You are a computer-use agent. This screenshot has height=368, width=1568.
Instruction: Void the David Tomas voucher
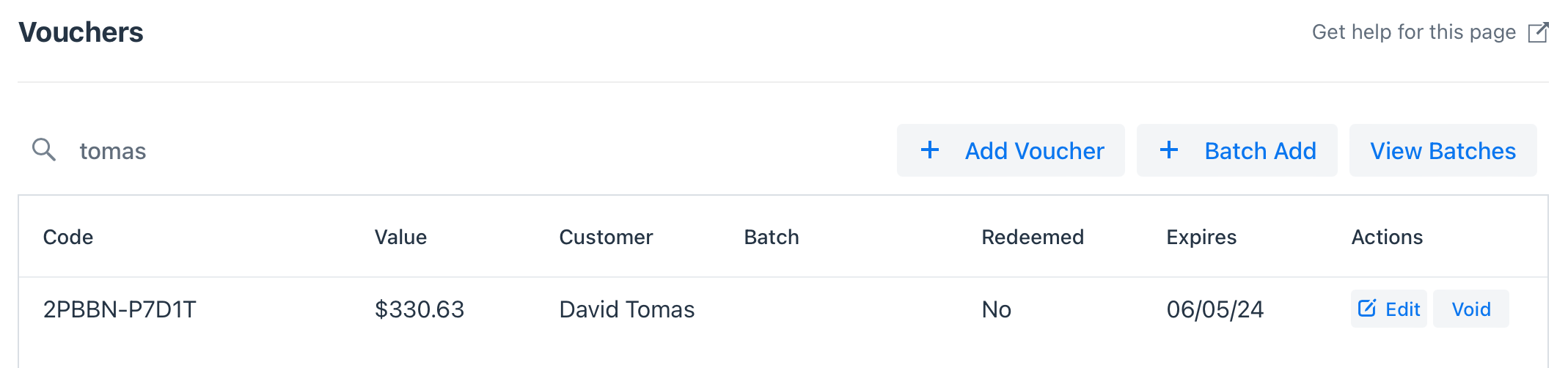[x=1471, y=309]
